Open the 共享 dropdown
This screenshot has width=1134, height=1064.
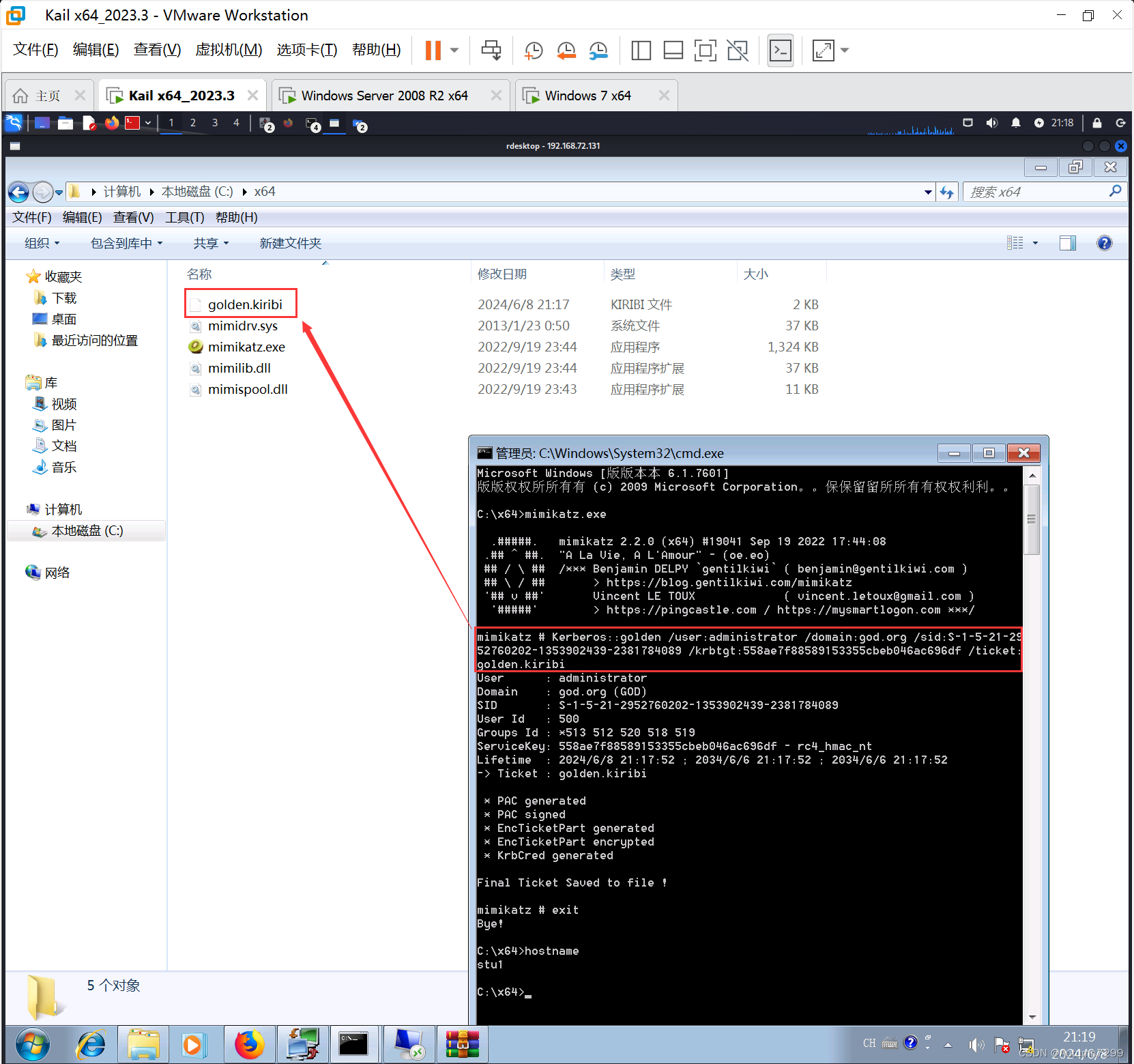click(x=211, y=244)
